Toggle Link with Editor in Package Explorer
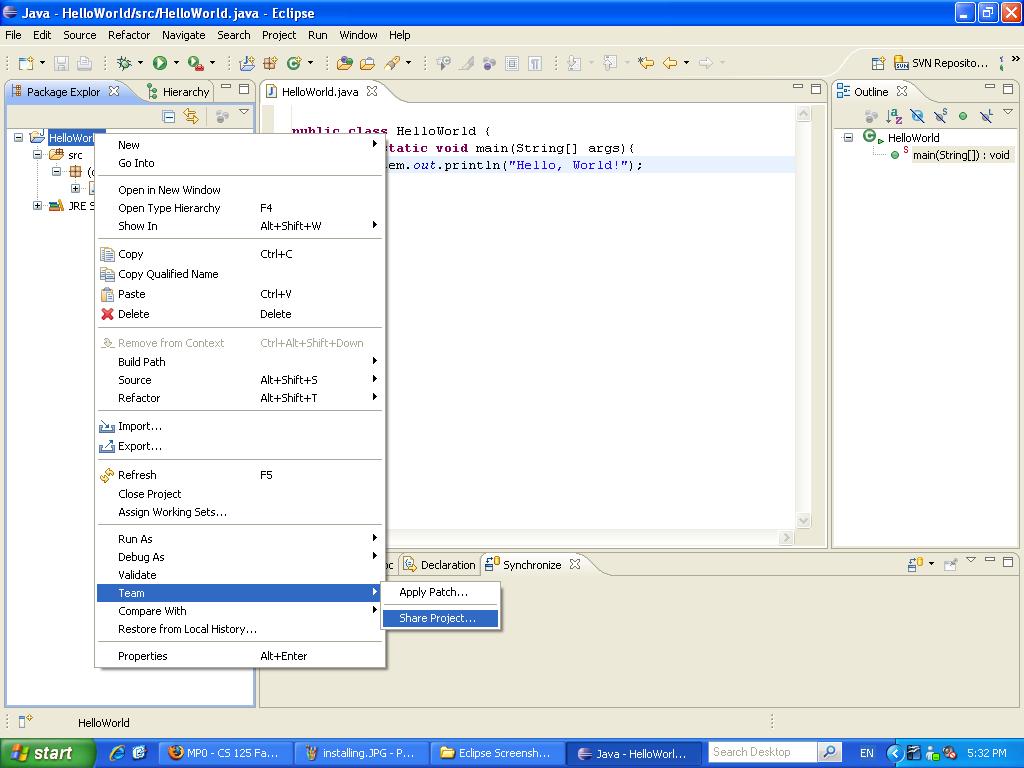The width and height of the screenshot is (1024, 768). click(191, 117)
